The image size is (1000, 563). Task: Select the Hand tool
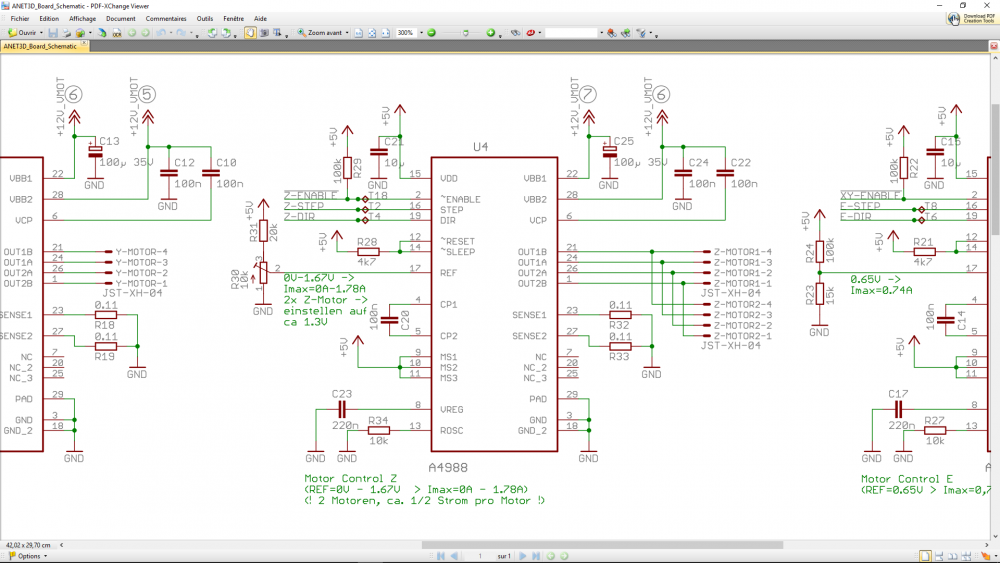250,33
